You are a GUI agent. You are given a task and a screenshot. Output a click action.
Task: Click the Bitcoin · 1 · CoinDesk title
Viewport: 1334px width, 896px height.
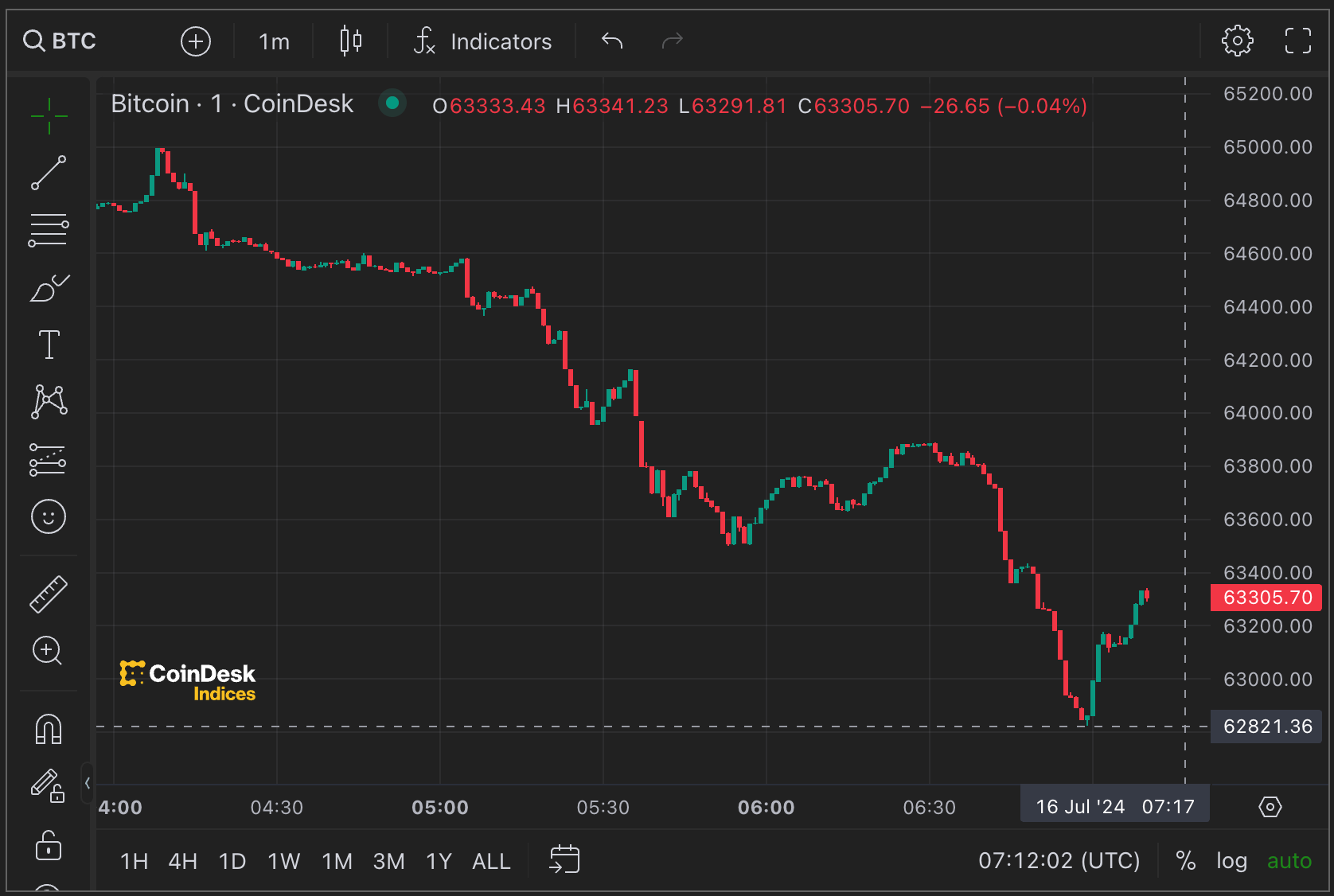[232, 103]
